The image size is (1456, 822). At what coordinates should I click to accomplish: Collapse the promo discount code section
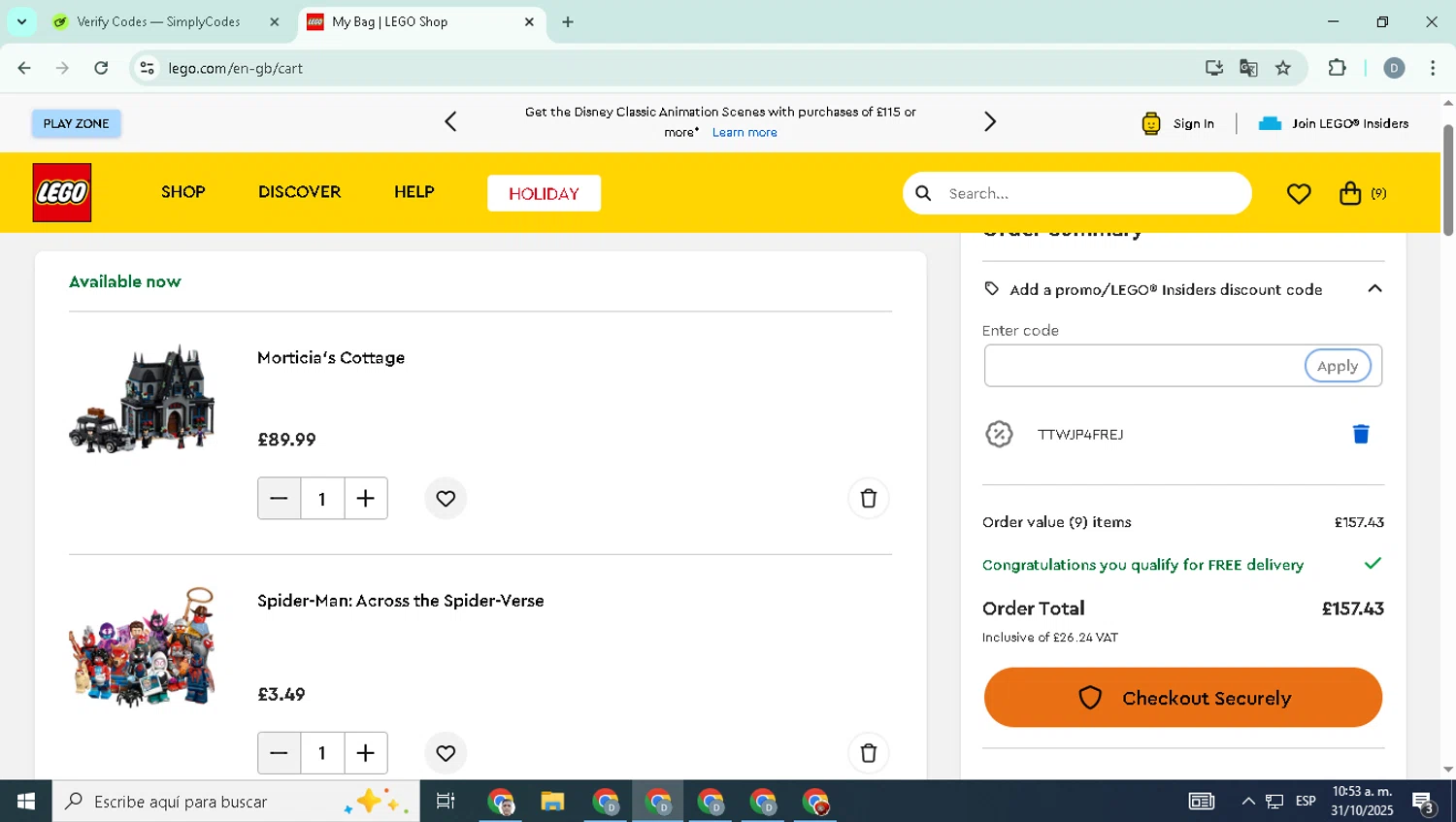tap(1374, 289)
